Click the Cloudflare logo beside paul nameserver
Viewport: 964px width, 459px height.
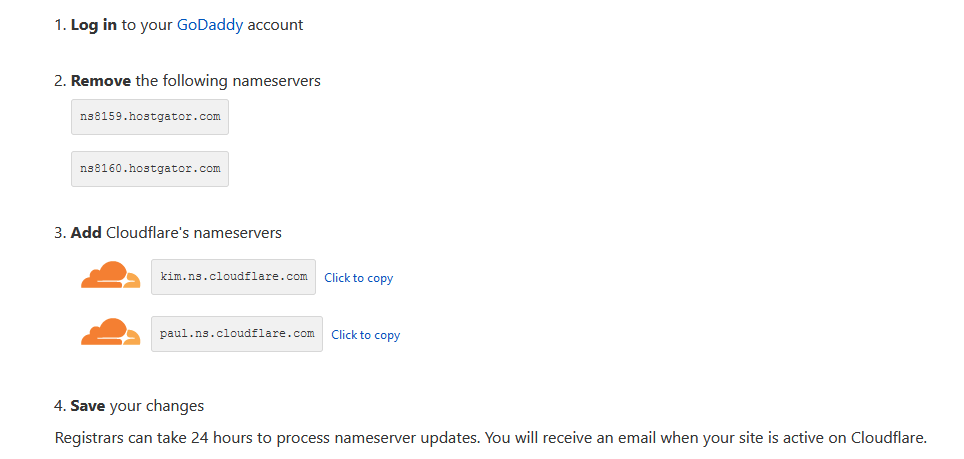pos(110,333)
